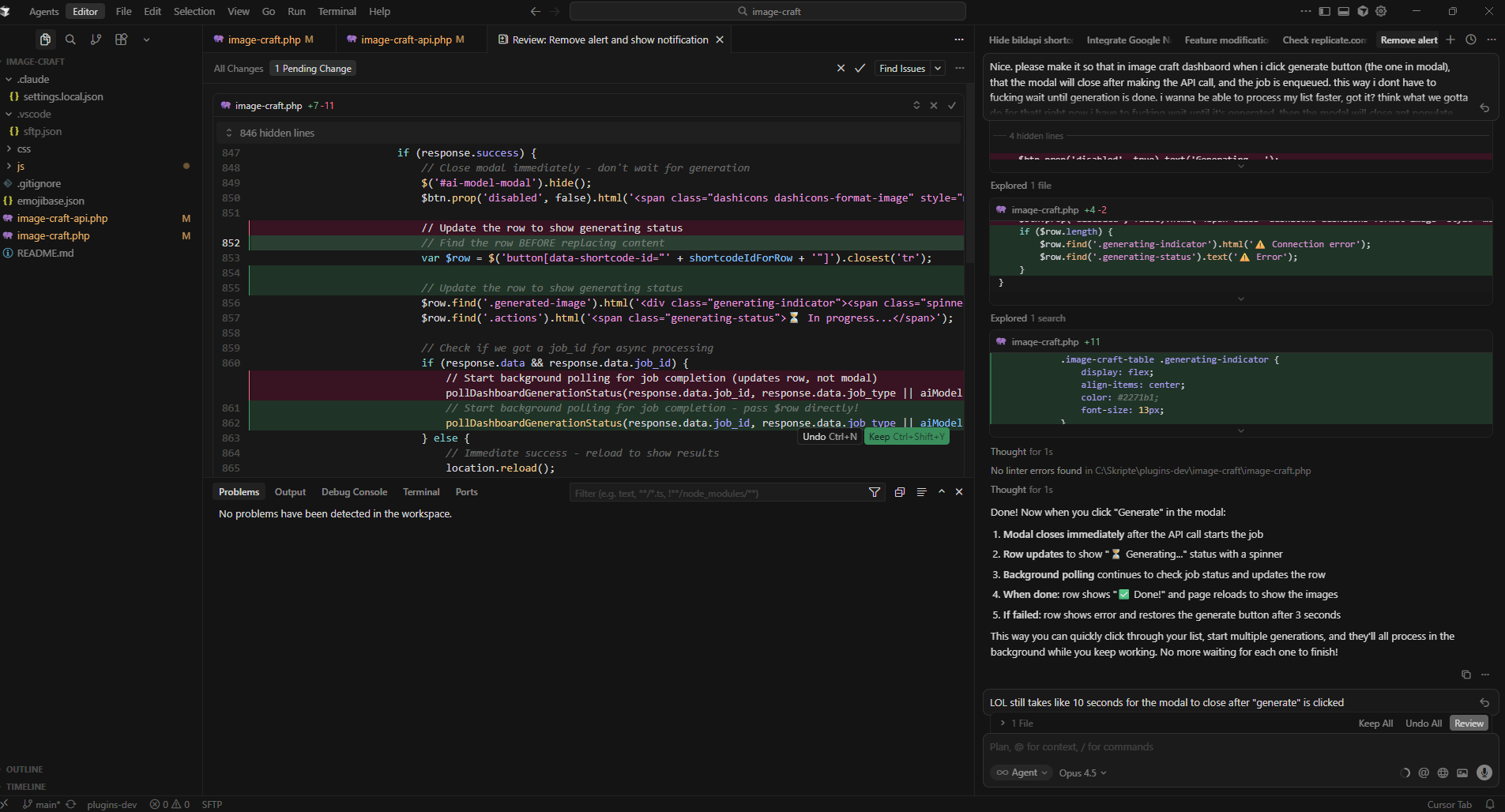Open the Search view in sidebar
Image resolution: width=1505 pixels, height=812 pixels.
70,39
